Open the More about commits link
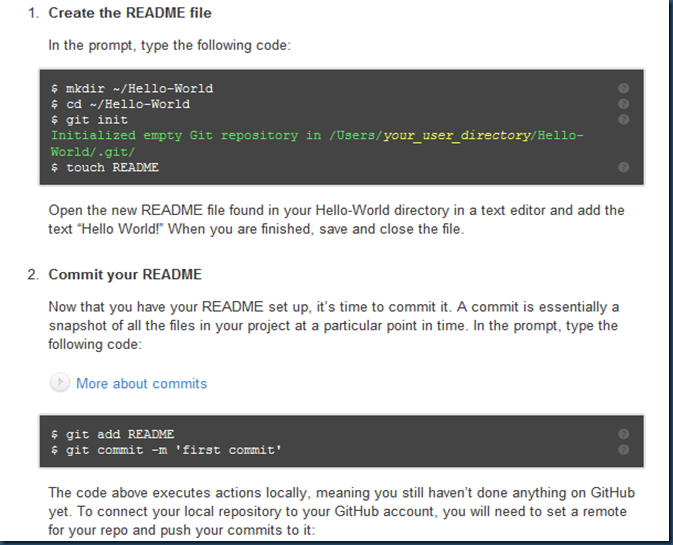This screenshot has height=545, width=673. (x=141, y=384)
